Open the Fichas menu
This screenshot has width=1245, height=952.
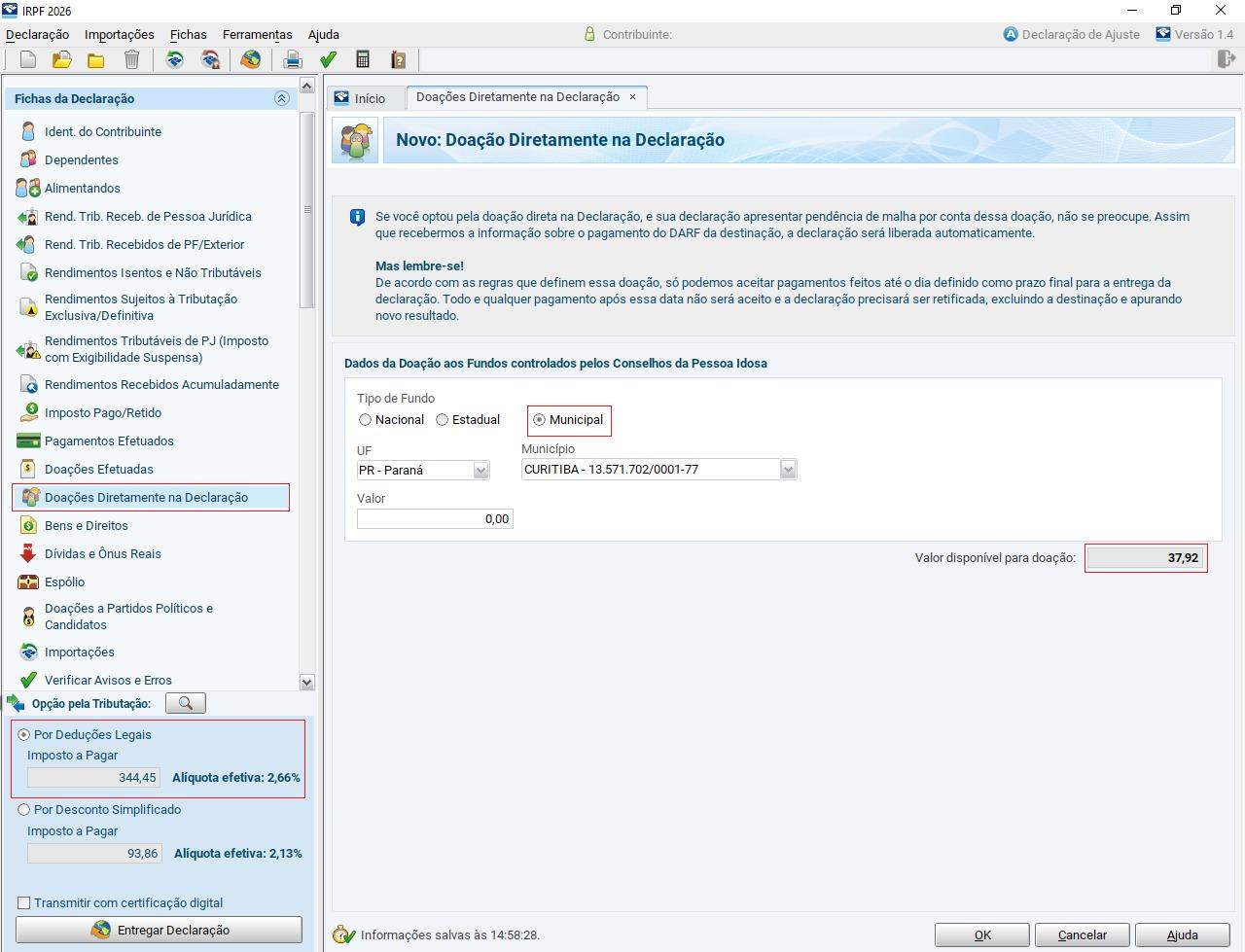[188, 34]
